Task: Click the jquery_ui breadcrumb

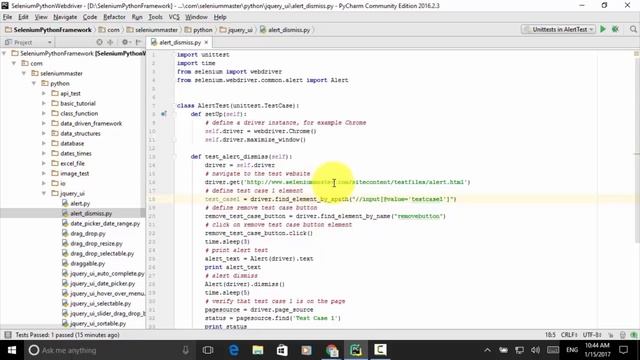Action: [x=237, y=30]
